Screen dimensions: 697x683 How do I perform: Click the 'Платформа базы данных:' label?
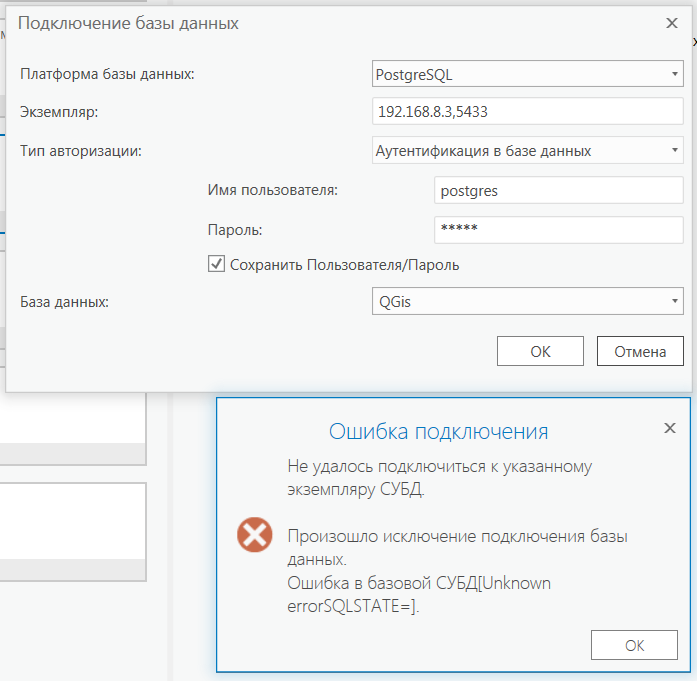click(108, 74)
